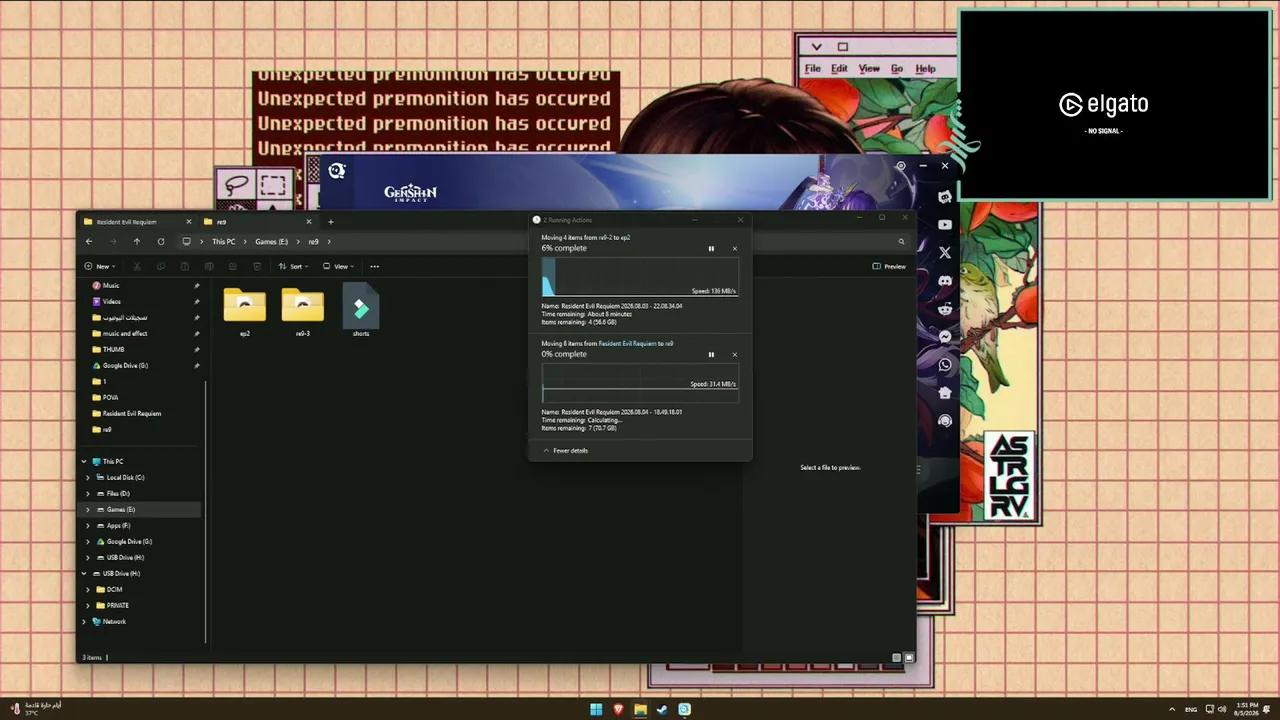Switch to details view in status bar
Screen dimensions: 1280x720
897,658
